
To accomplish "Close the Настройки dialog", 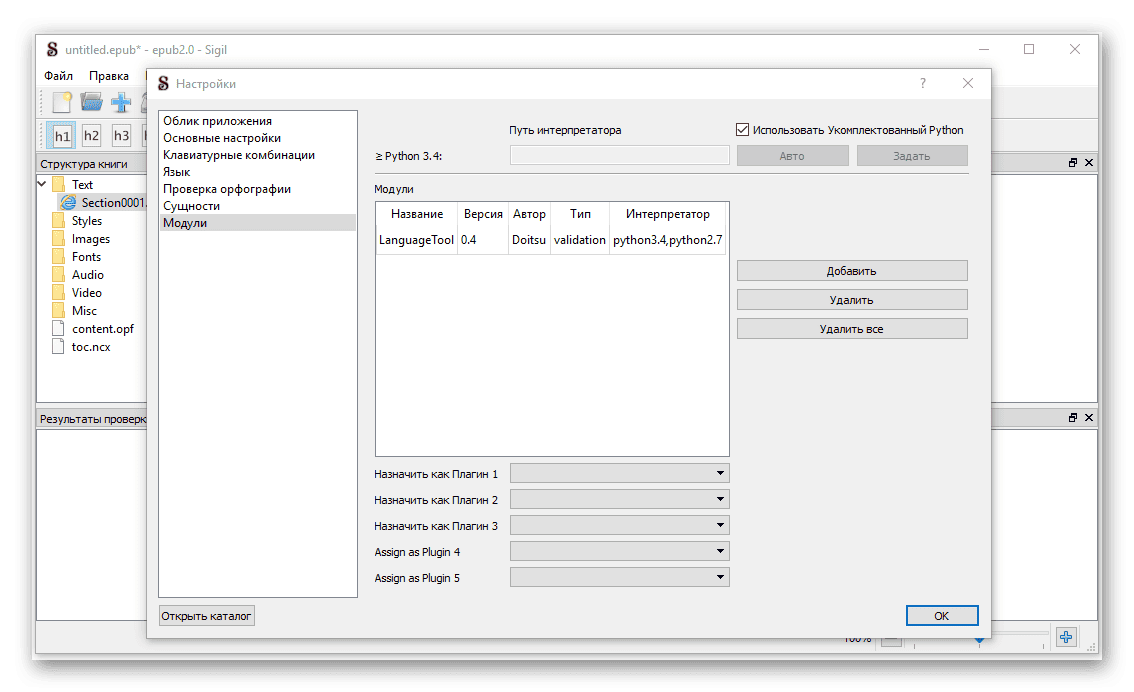I will pyautogui.click(x=968, y=83).
